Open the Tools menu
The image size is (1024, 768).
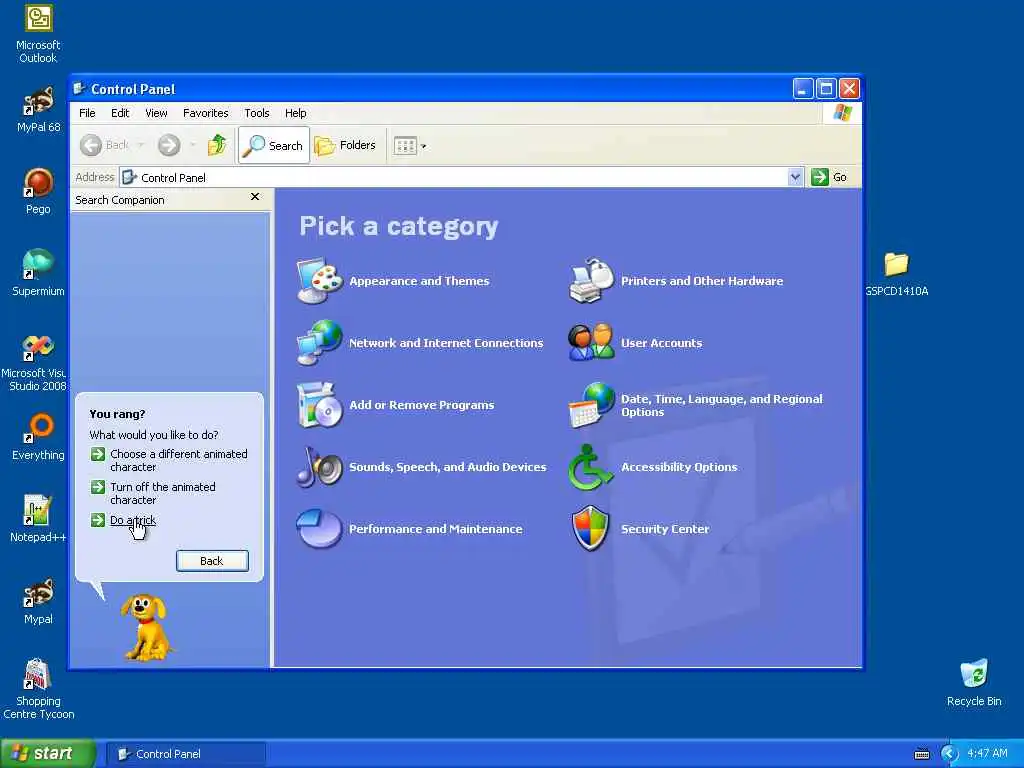pyautogui.click(x=257, y=113)
